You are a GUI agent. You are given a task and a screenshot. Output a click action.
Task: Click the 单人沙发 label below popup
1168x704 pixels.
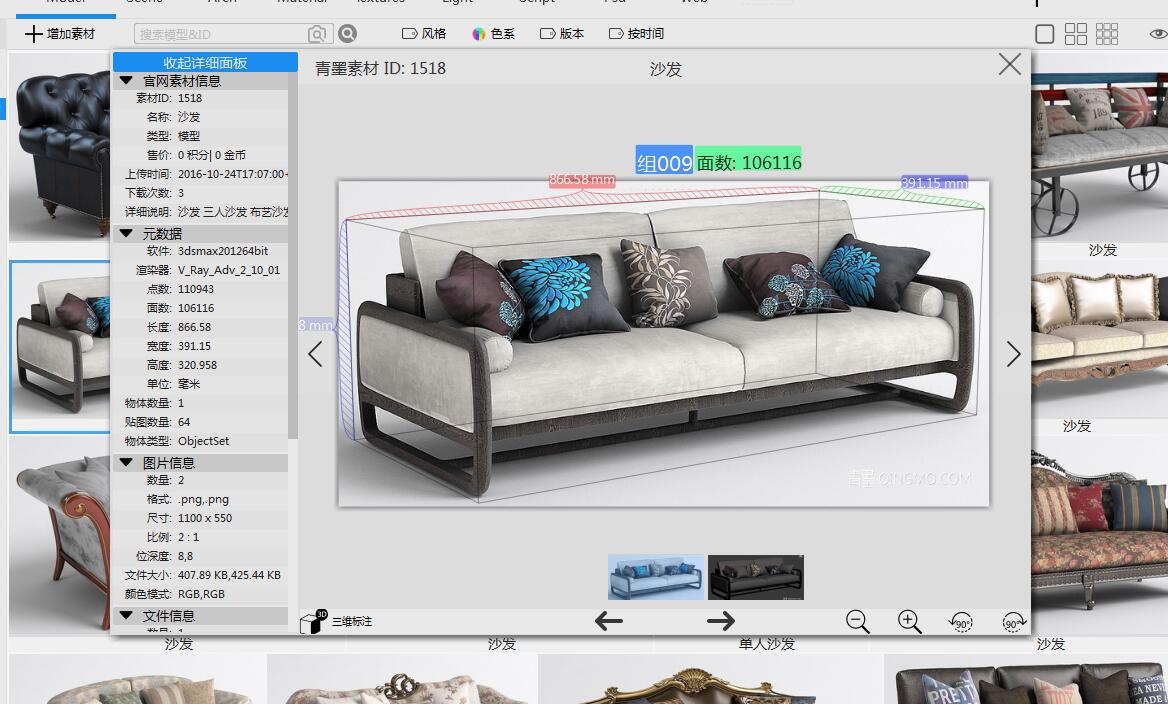point(766,644)
